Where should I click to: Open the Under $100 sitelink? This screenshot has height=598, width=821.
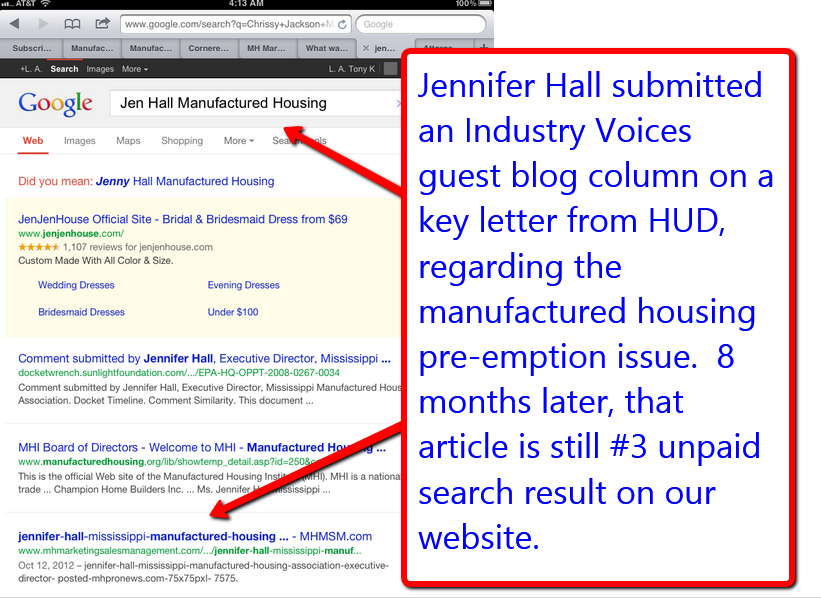tap(233, 312)
